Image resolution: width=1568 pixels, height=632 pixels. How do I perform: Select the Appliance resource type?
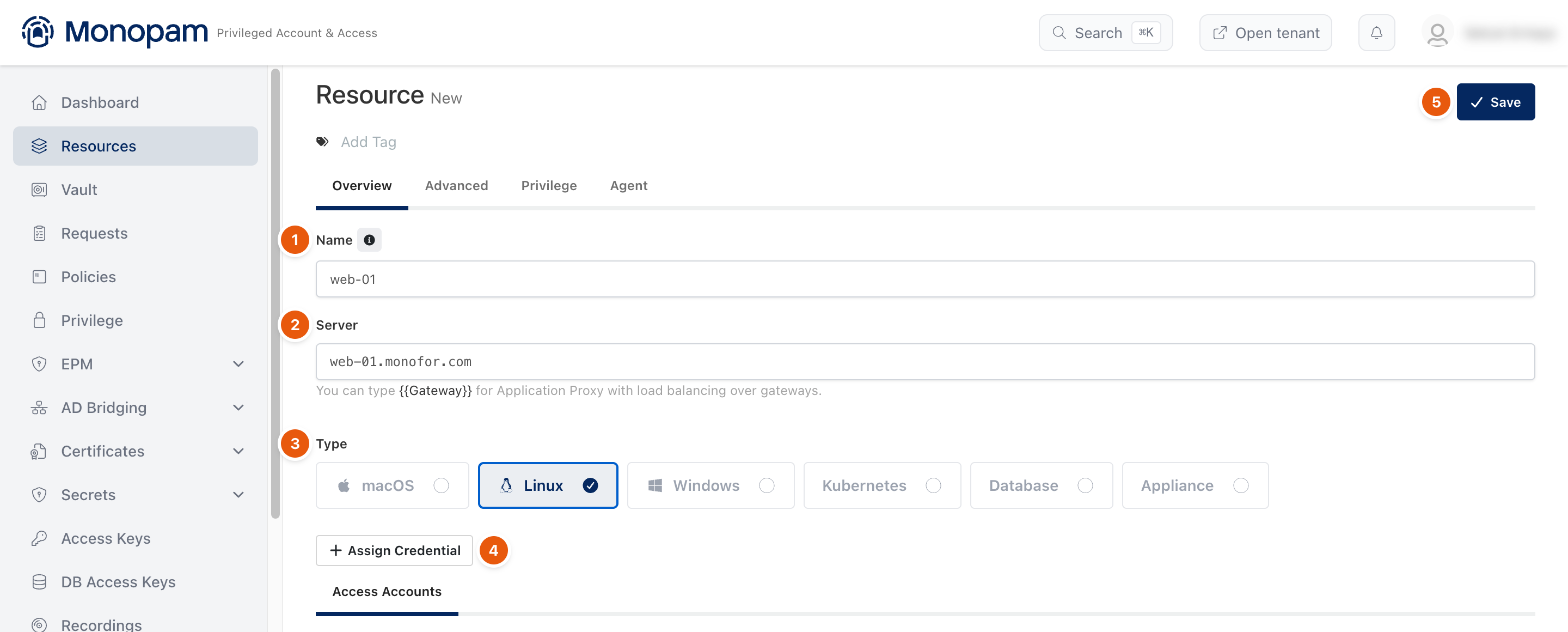click(1195, 486)
